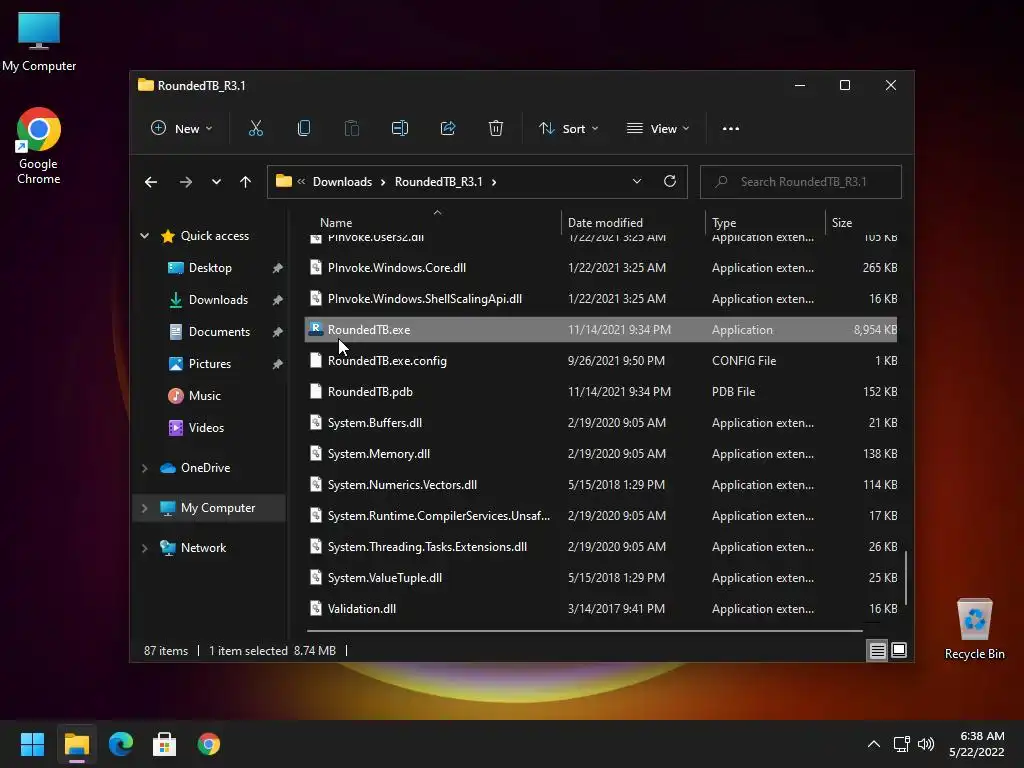Click RoundedTB_R3.1 breadcrumb segment

click(438, 182)
